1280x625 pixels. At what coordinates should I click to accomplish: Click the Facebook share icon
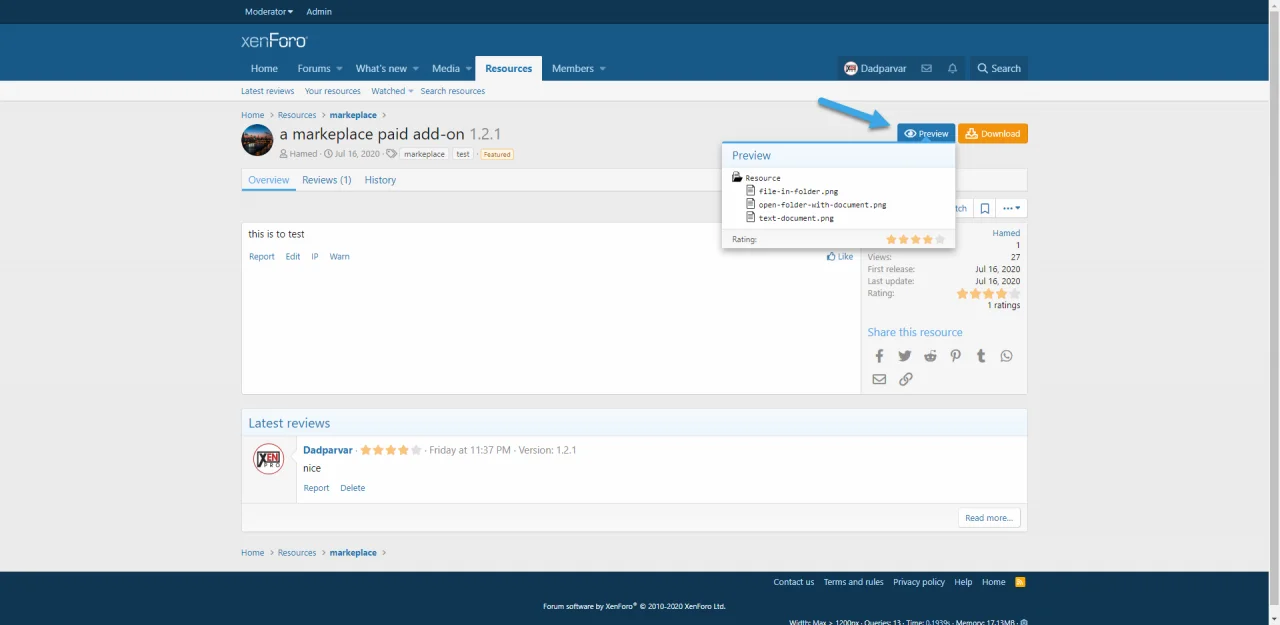tap(879, 356)
